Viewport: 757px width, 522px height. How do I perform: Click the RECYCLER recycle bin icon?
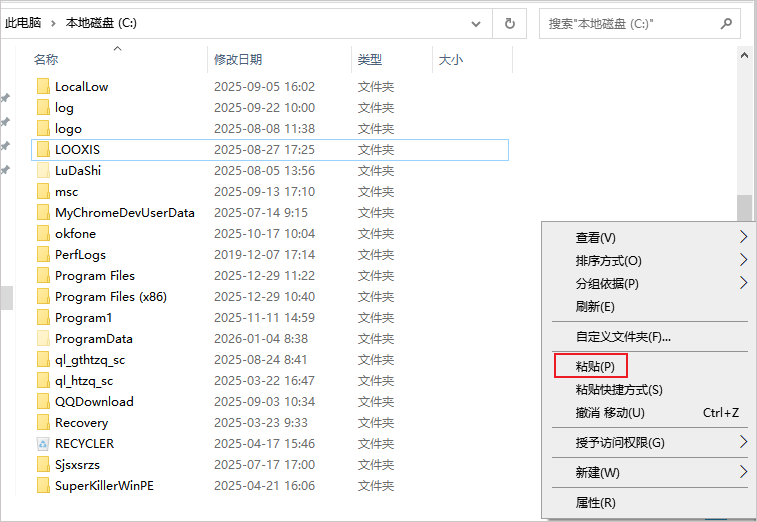tap(43, 443)
